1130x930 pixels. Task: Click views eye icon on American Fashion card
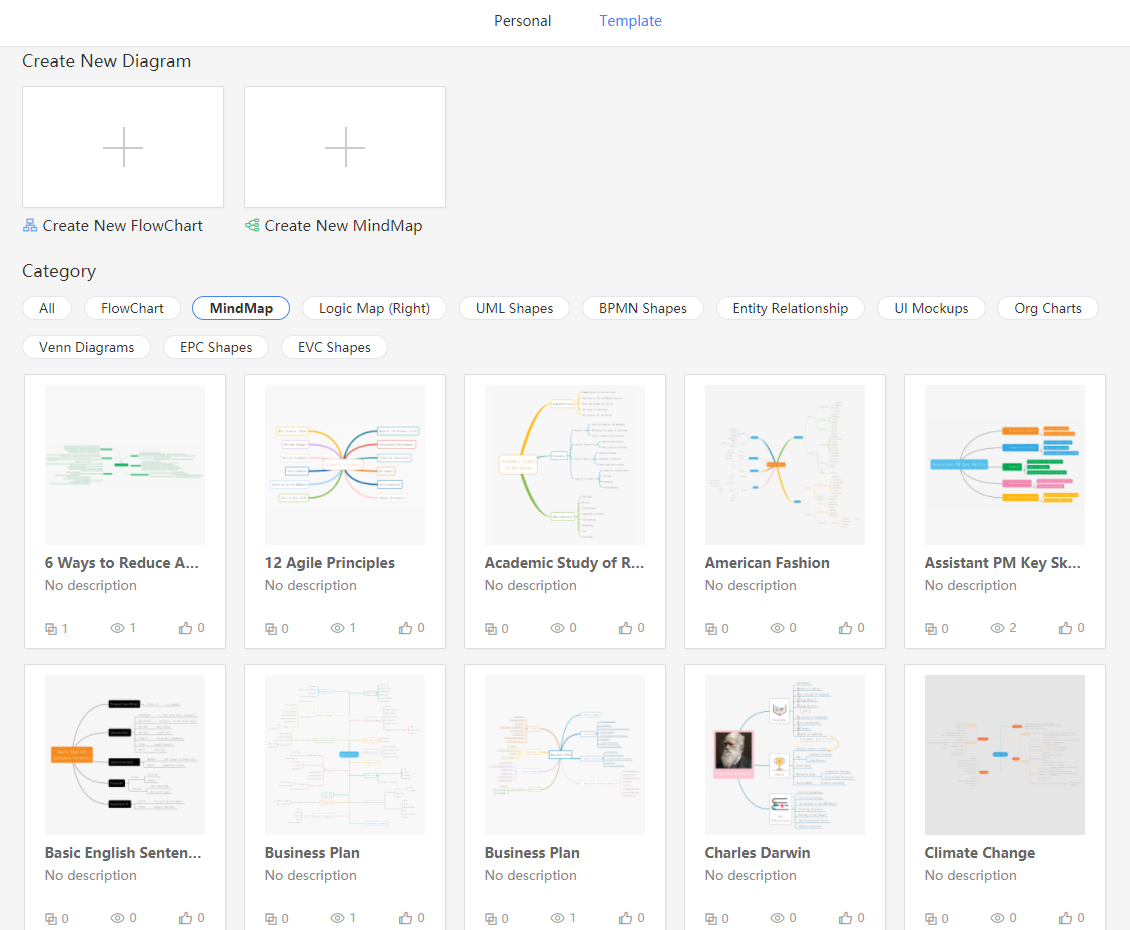click(777, 628)
